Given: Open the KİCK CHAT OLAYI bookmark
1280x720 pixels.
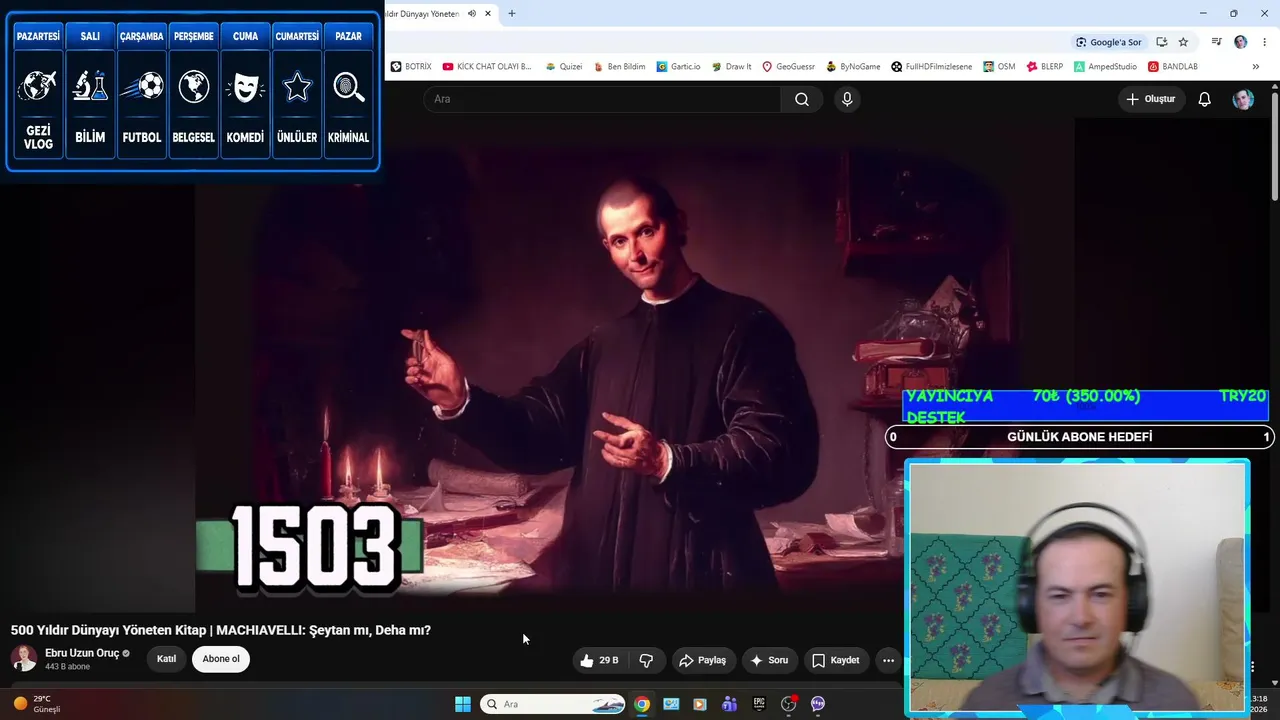Looking at the screenshot, I should [x=488, y=67].
